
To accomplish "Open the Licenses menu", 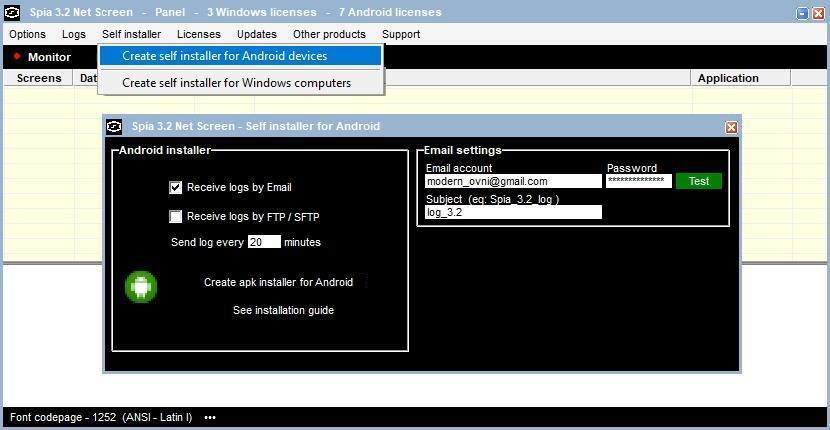I will click(x=199, y=34).
